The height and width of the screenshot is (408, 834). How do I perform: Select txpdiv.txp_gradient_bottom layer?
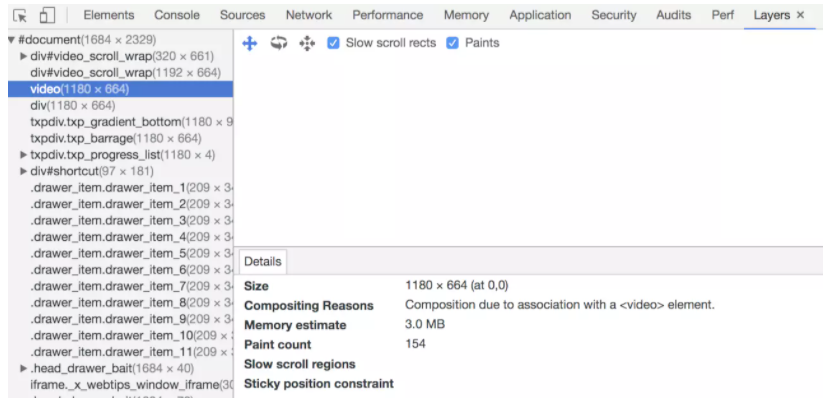point(120,122)
